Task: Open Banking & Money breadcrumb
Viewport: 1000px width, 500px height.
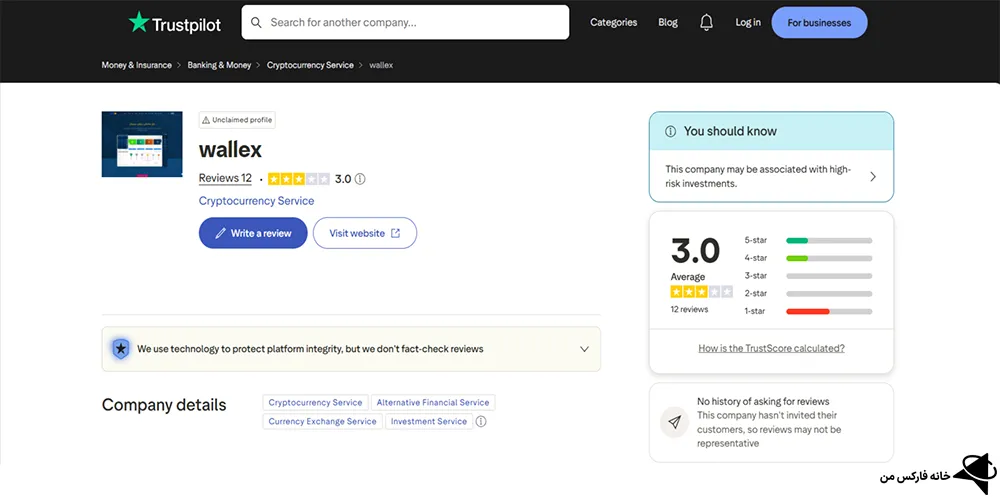Action: 219,65
